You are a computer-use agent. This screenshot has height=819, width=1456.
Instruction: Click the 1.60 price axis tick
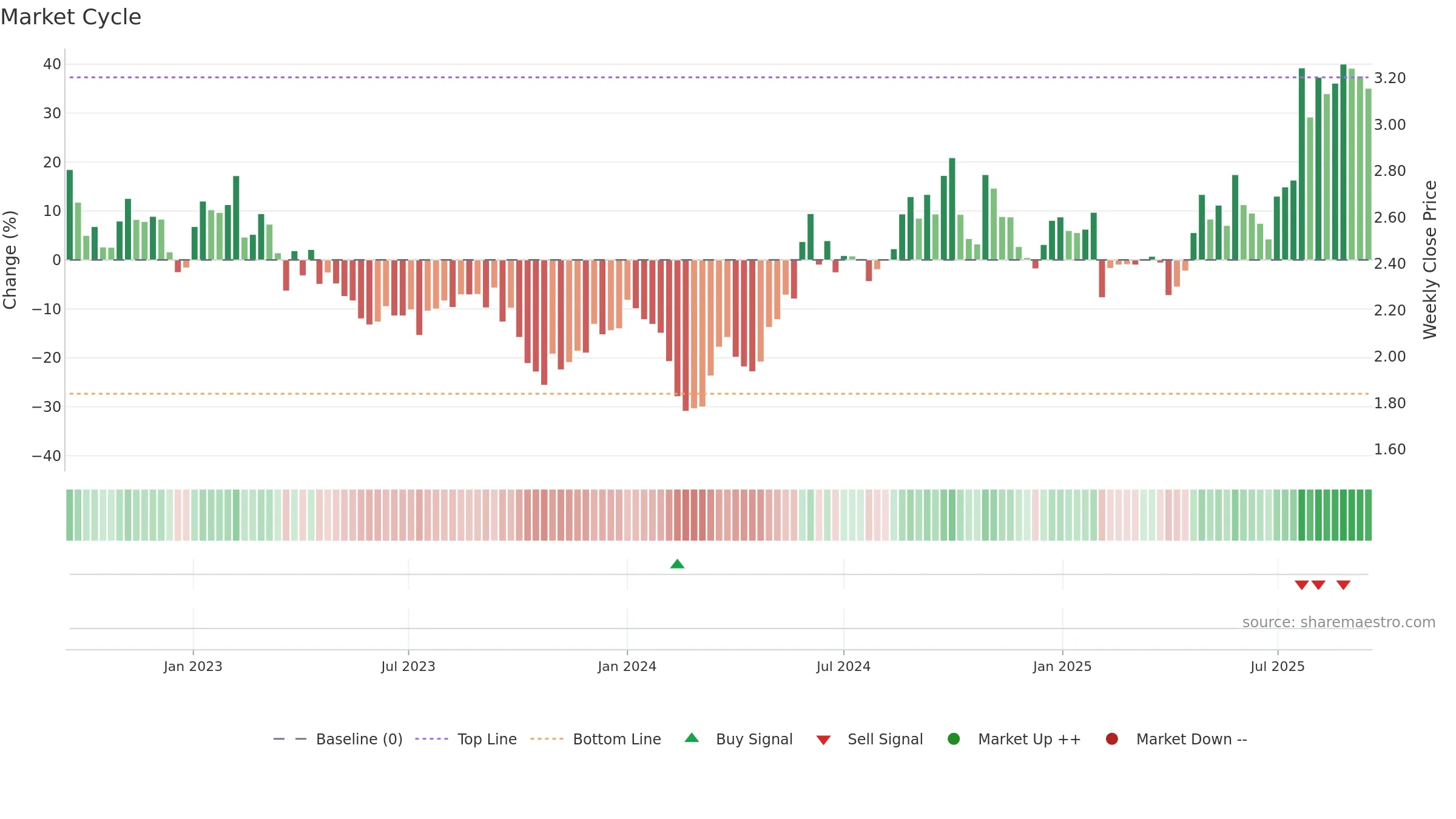[x=1390, y=450]
